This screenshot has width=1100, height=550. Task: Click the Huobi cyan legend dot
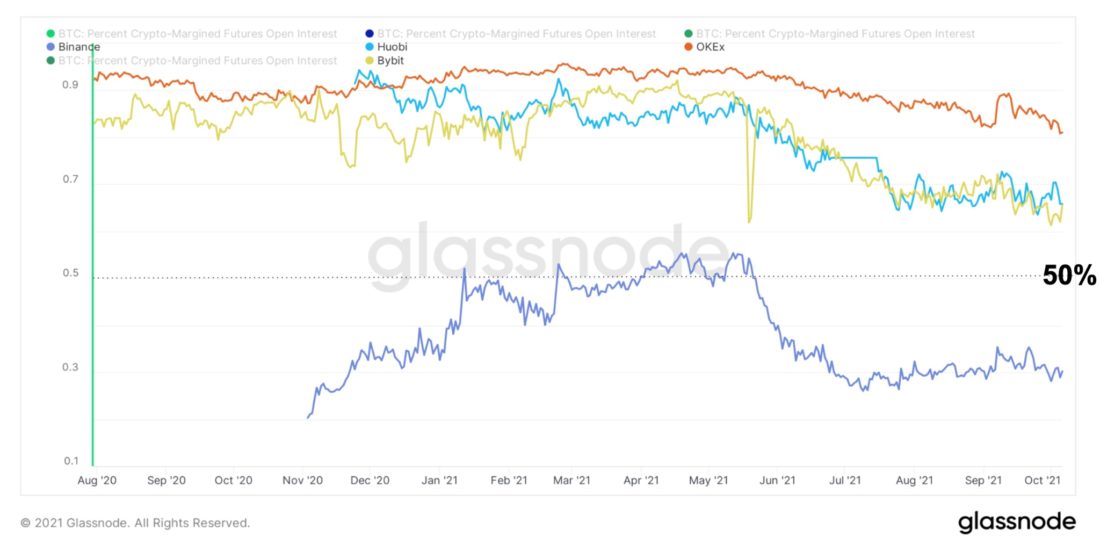[x=369, y=47]
